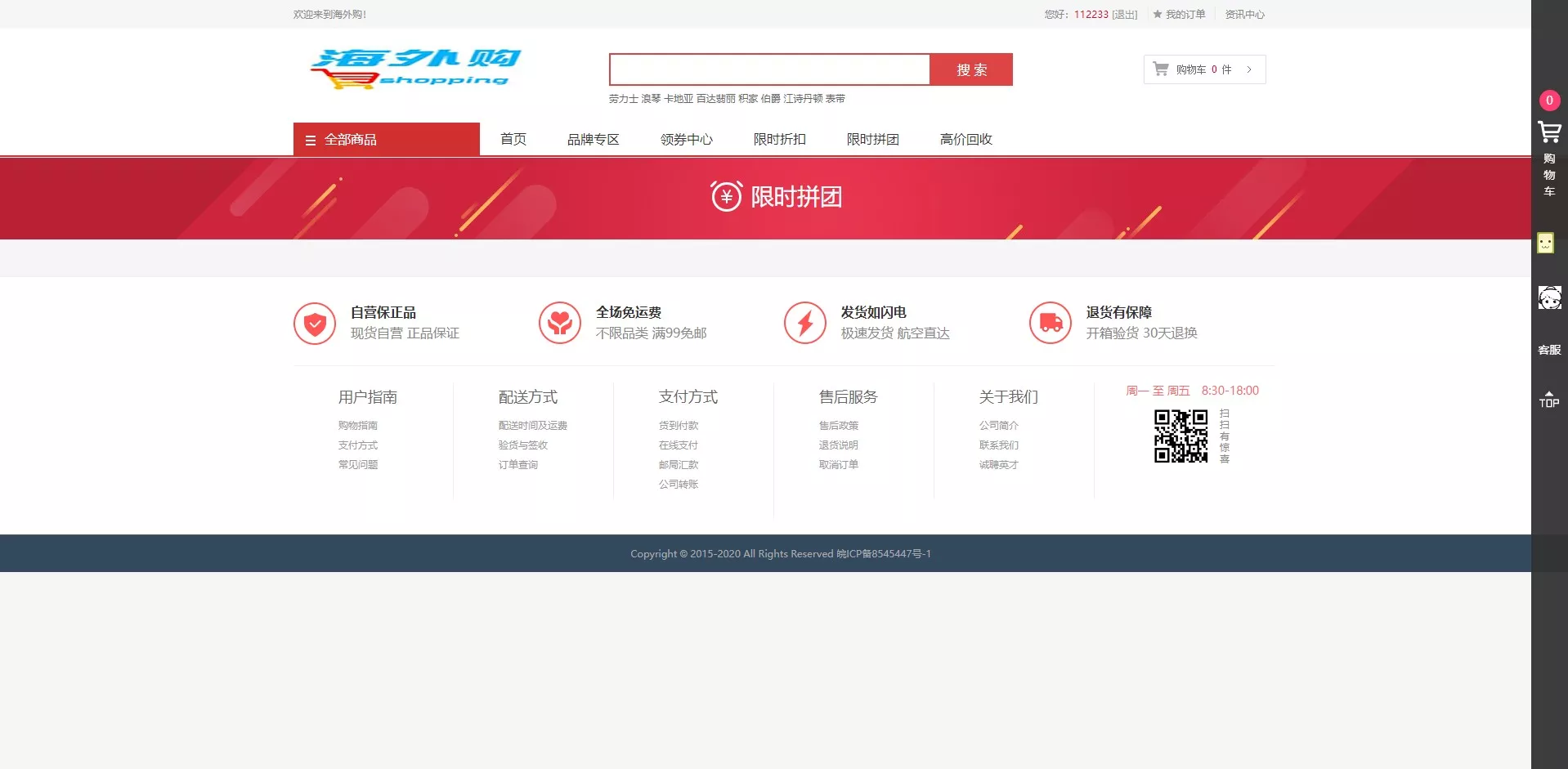Viewport: 1568px width, 769px height.
Task: Open the 限时折扣 navigation tab
Action: tap(779, 140)
